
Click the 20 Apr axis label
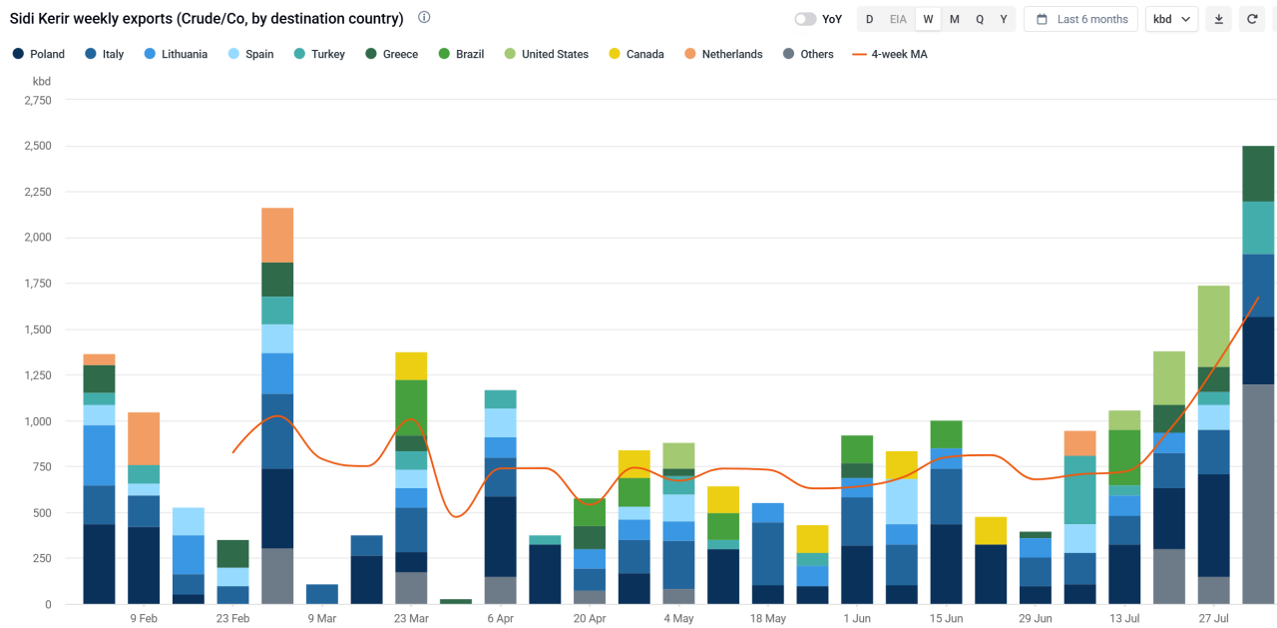click(589, 619)
